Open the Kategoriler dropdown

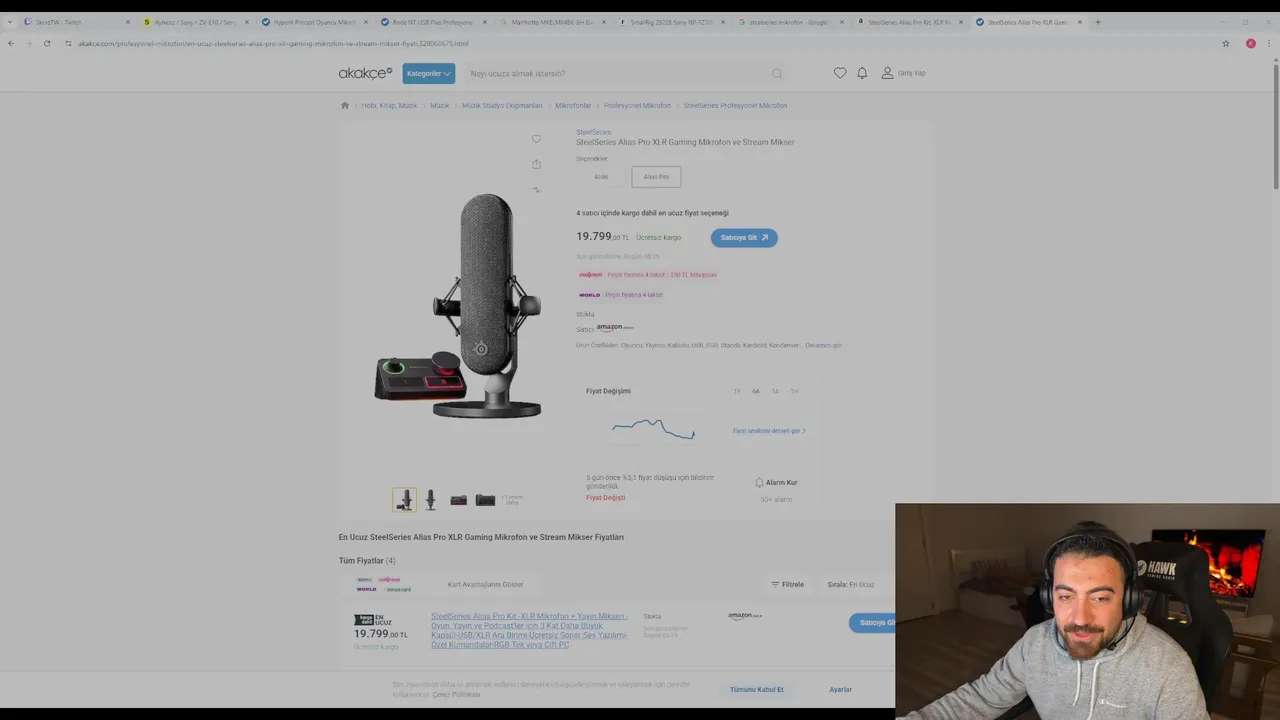(x=428, y=73)
